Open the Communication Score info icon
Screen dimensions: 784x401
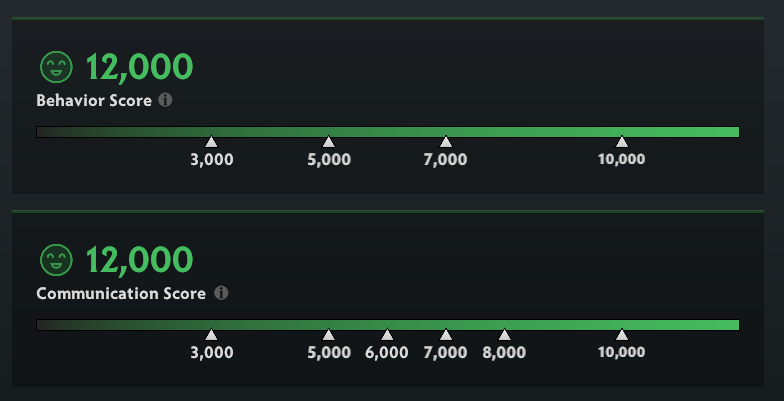tap(221, 293)
